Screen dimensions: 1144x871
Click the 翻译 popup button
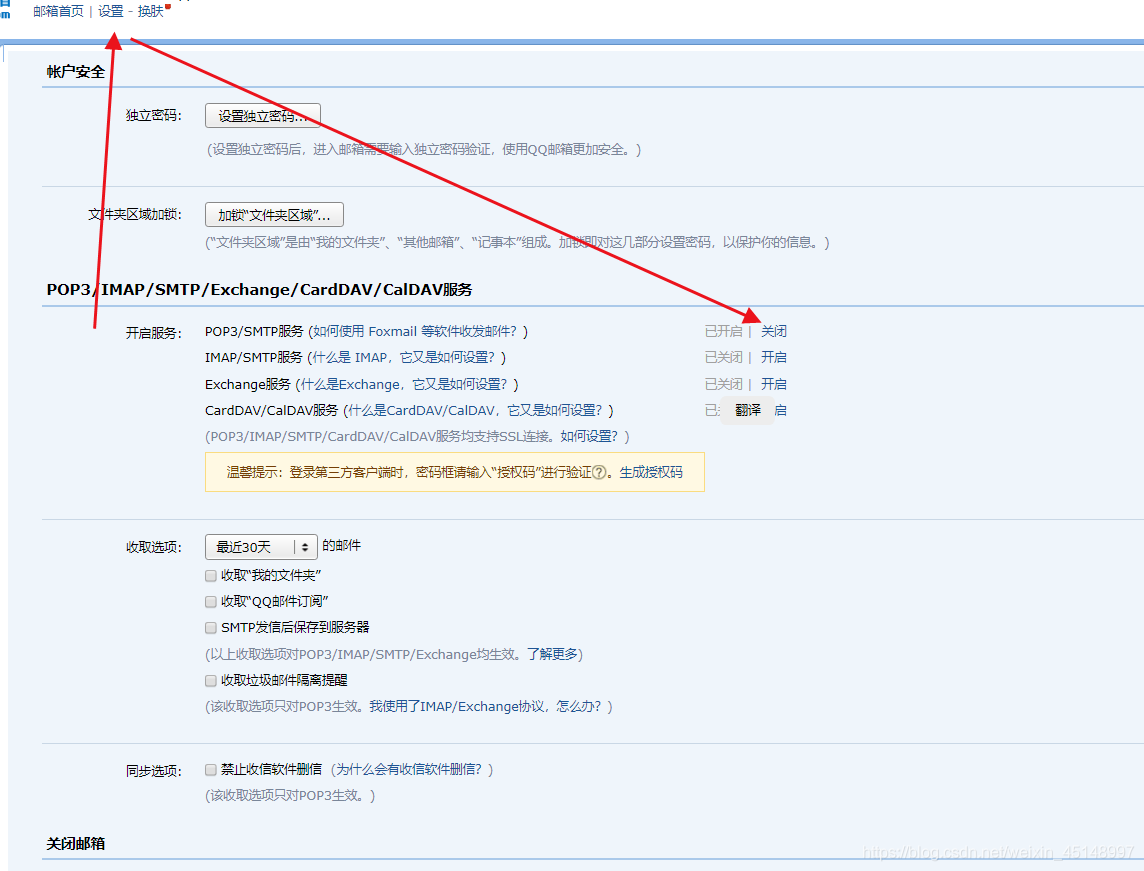coord(748,411)
